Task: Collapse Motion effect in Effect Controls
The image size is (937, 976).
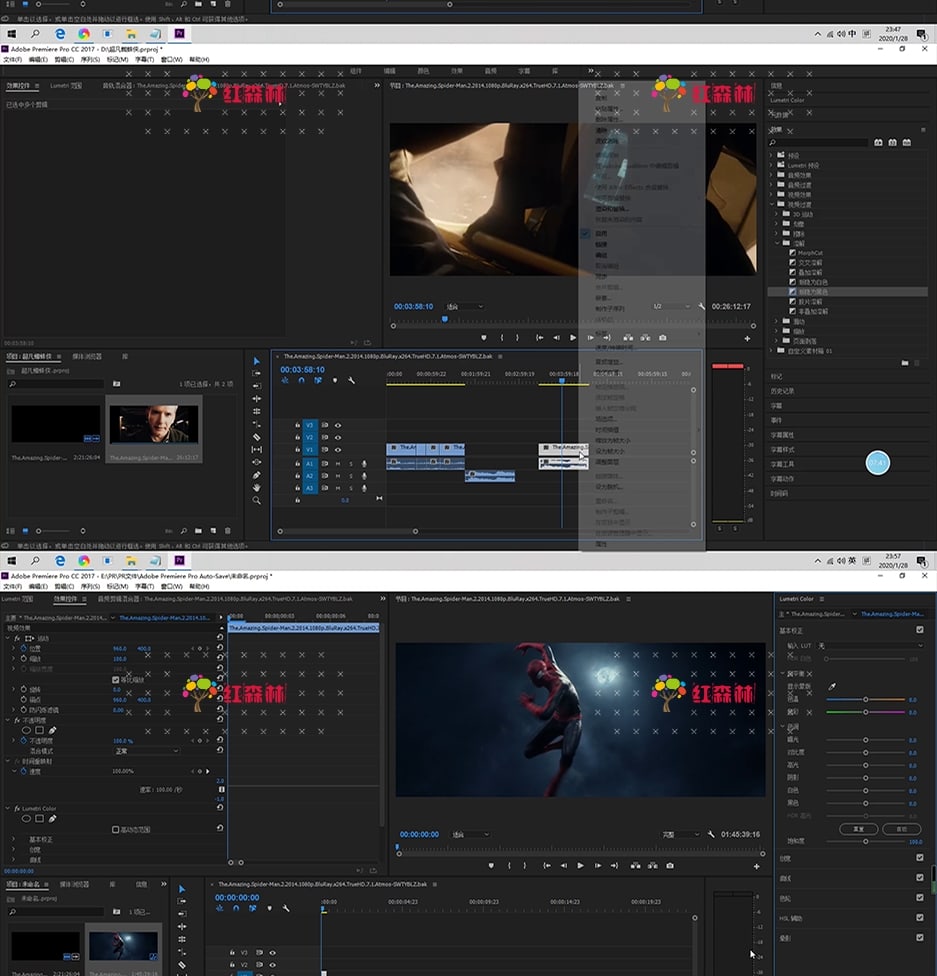Action: pos(8,639)
